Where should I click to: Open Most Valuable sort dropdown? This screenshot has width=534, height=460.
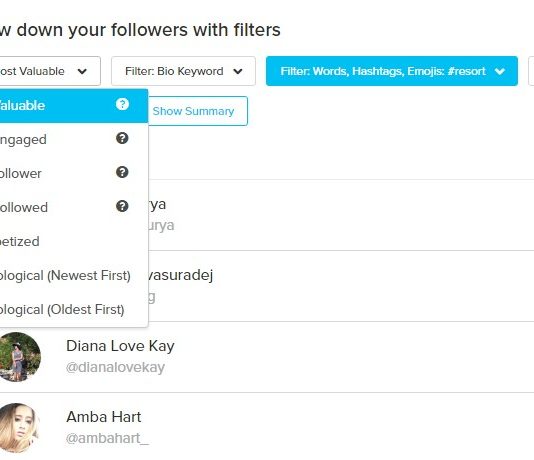[48, 71]
